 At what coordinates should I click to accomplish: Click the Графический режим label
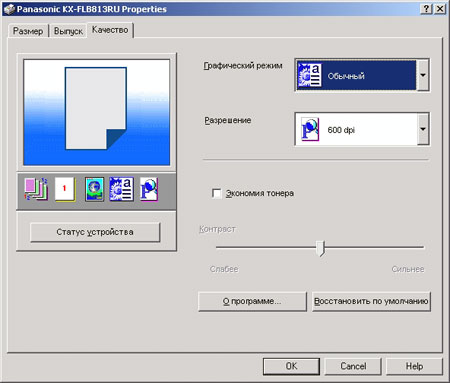click(x=243, y=66)
